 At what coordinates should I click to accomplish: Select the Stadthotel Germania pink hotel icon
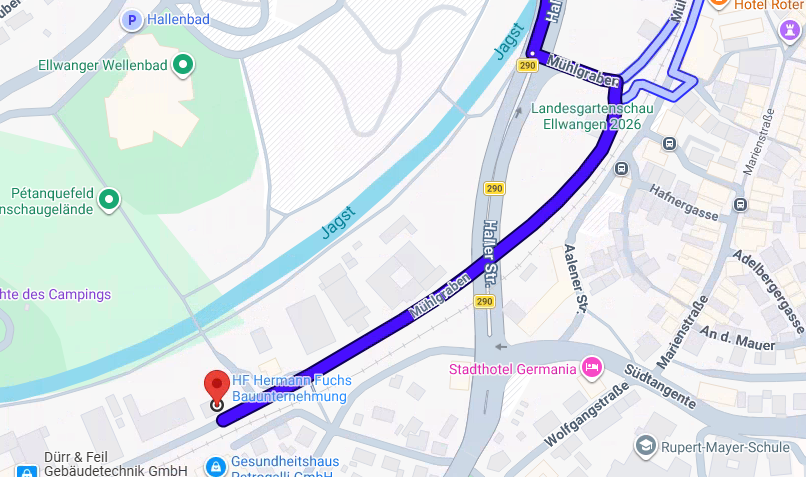pos(592,369)
